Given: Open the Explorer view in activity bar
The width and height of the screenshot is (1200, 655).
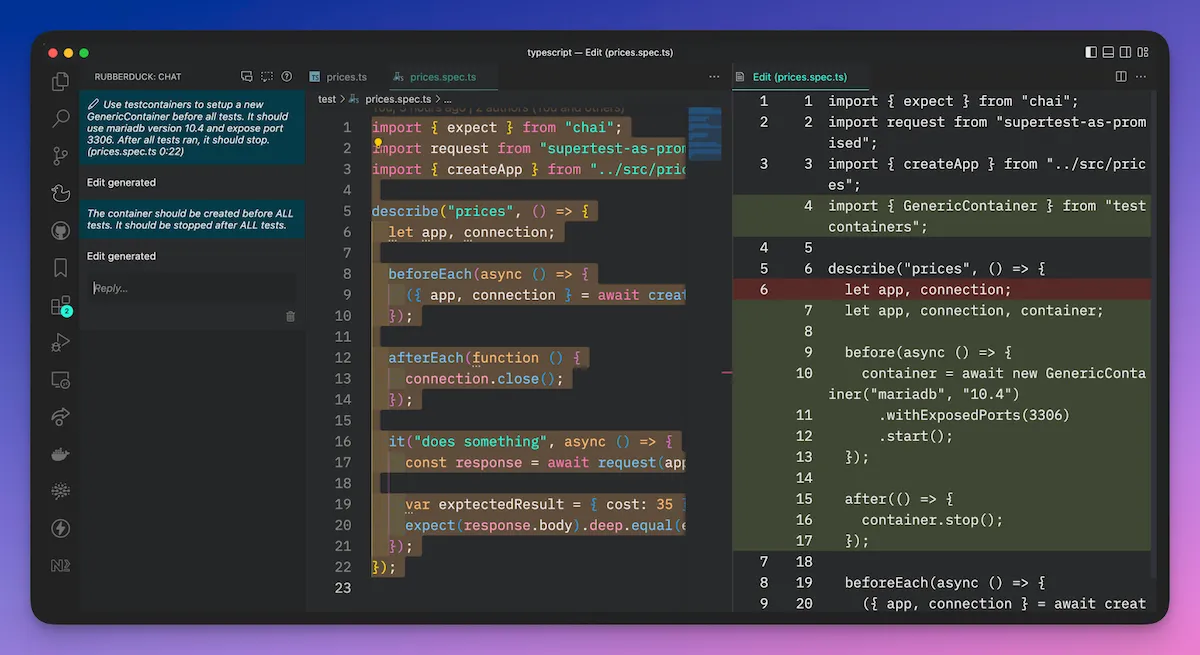Looking at the screenshot, I should (x=60, y=82).
